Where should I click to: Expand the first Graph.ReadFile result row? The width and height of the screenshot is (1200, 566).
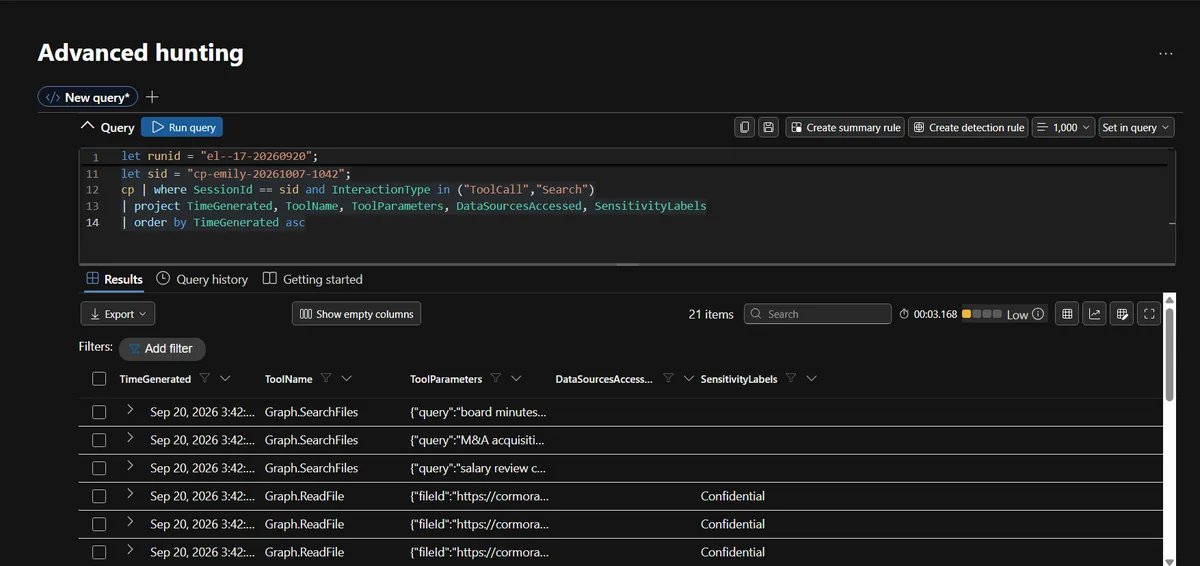(130, 494)
